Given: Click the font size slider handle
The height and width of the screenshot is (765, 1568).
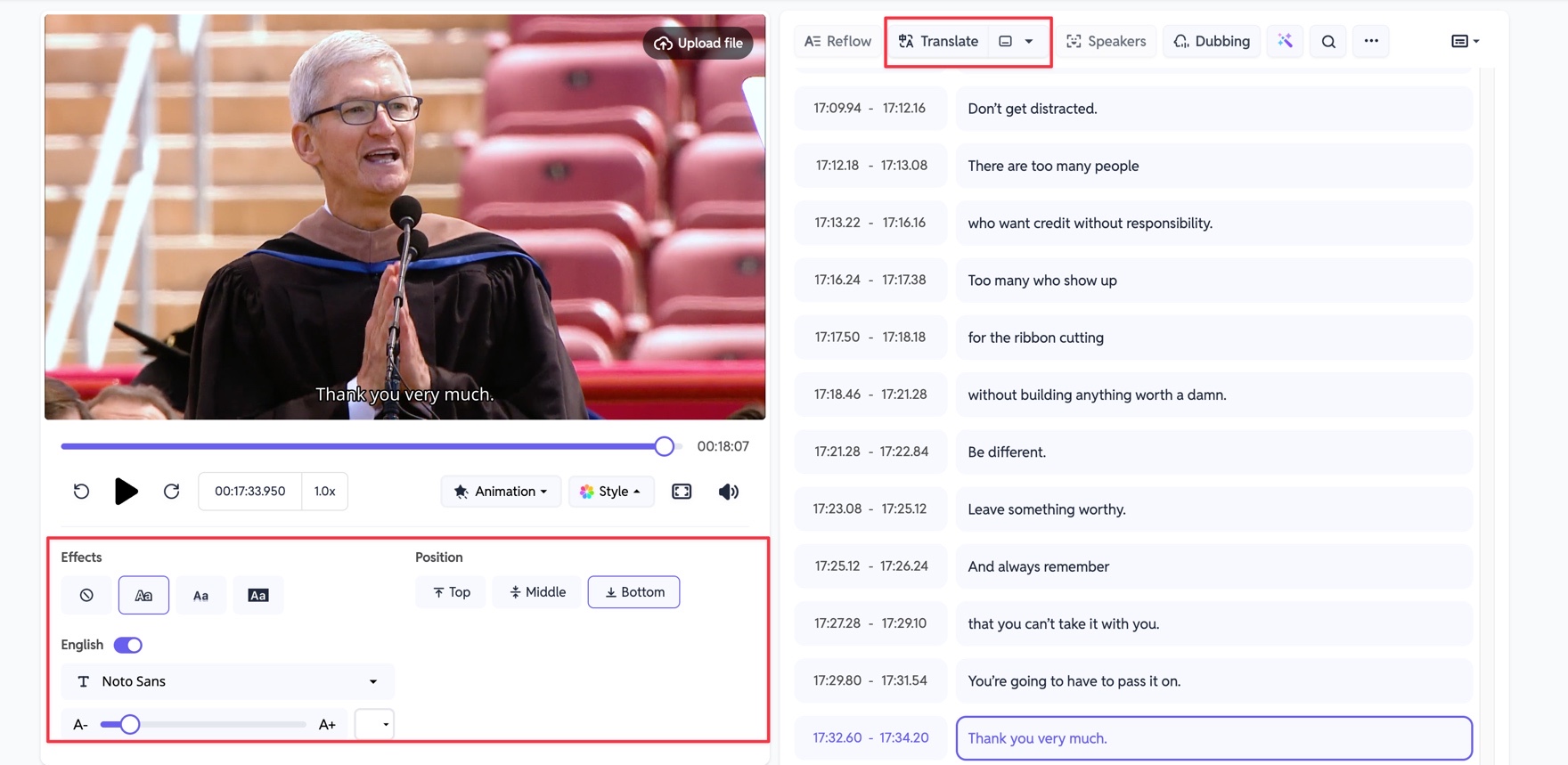Looking at the screenshot, I should click(x=130, y=724).
